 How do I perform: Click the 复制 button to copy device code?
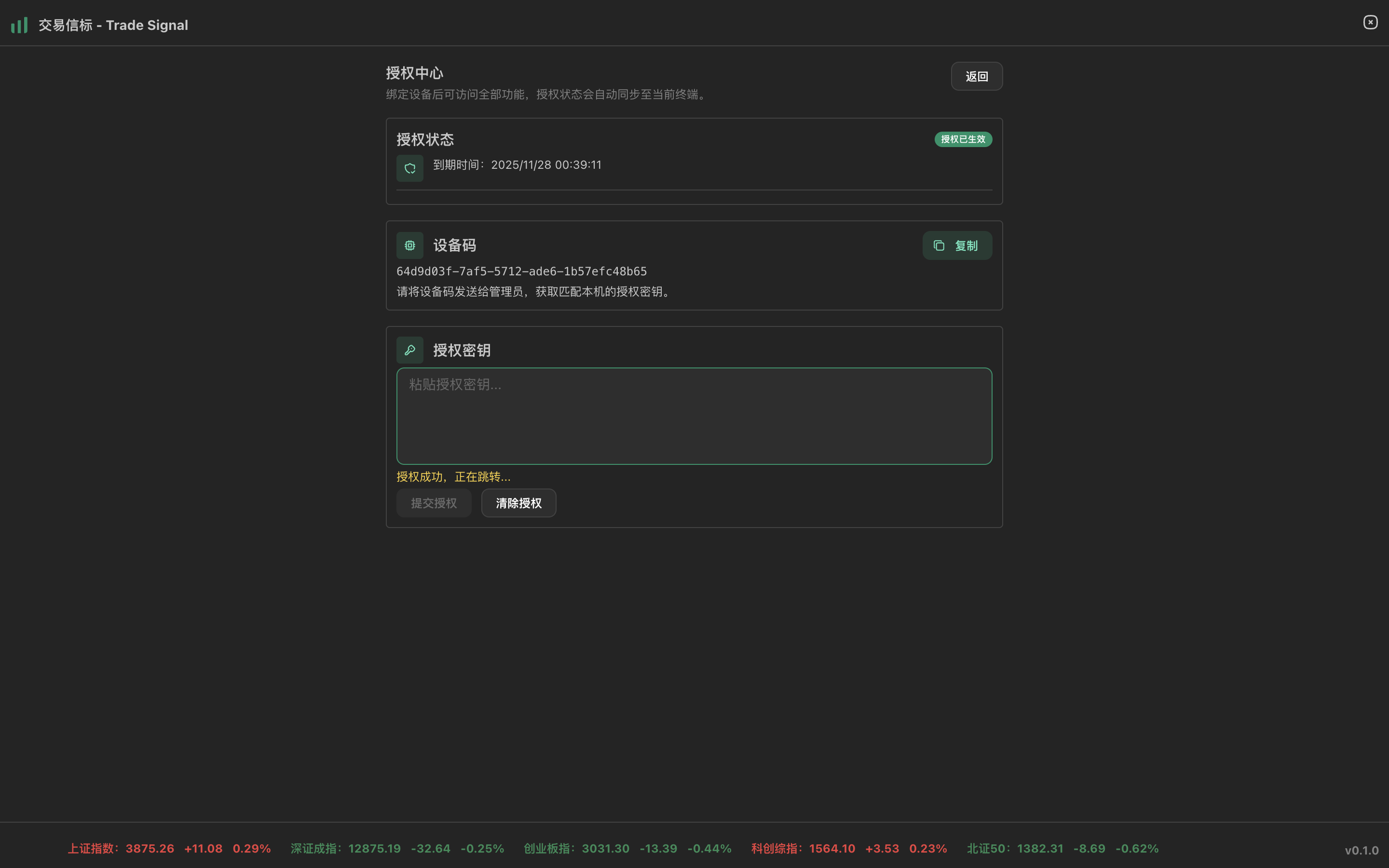(x=956, y=245)
